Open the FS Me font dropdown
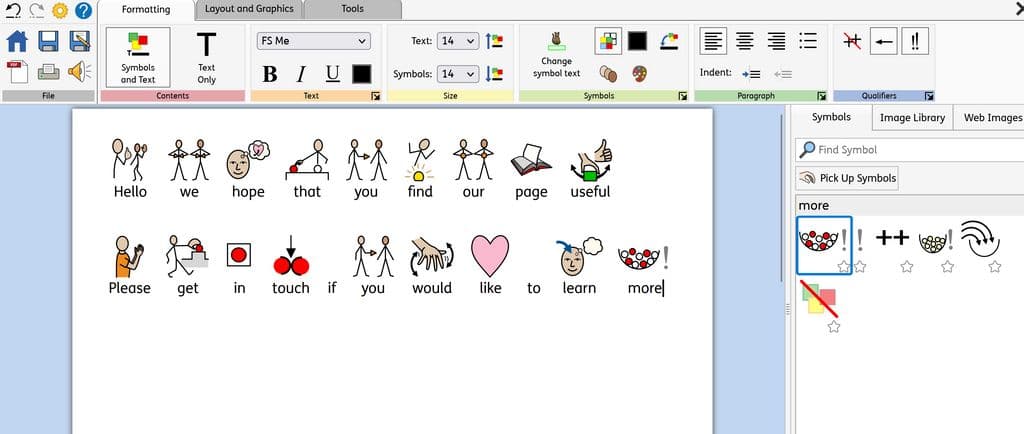Screen dimensions: 1024x434 tap(313, 41)
